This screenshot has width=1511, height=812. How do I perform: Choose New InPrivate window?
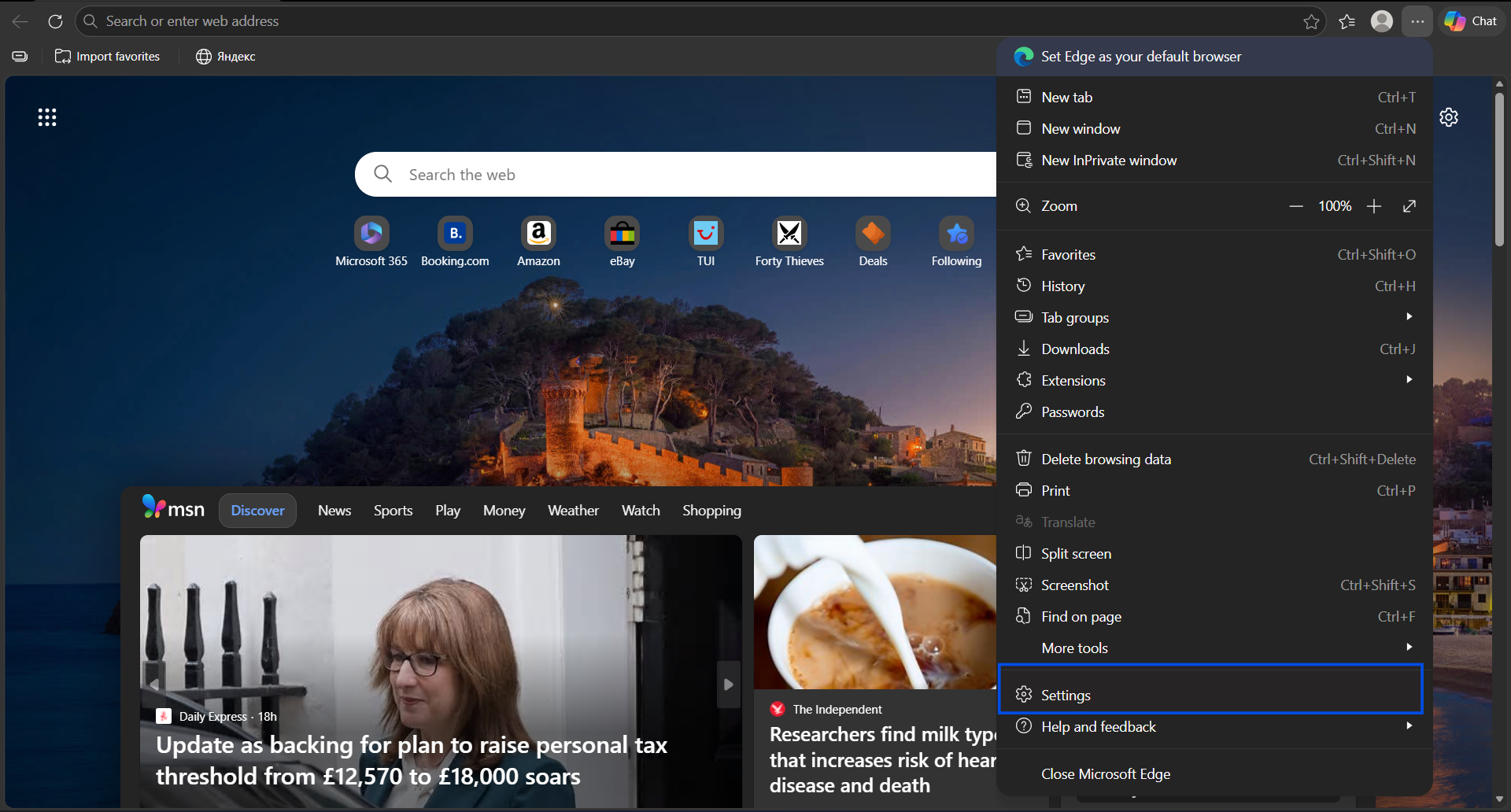(1108, 160)
